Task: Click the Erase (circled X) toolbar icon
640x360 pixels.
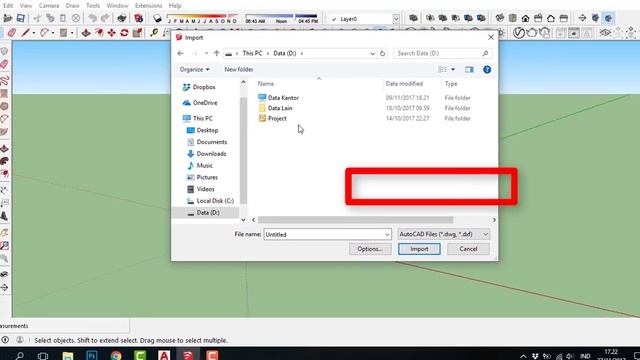Action: point(76,18)
